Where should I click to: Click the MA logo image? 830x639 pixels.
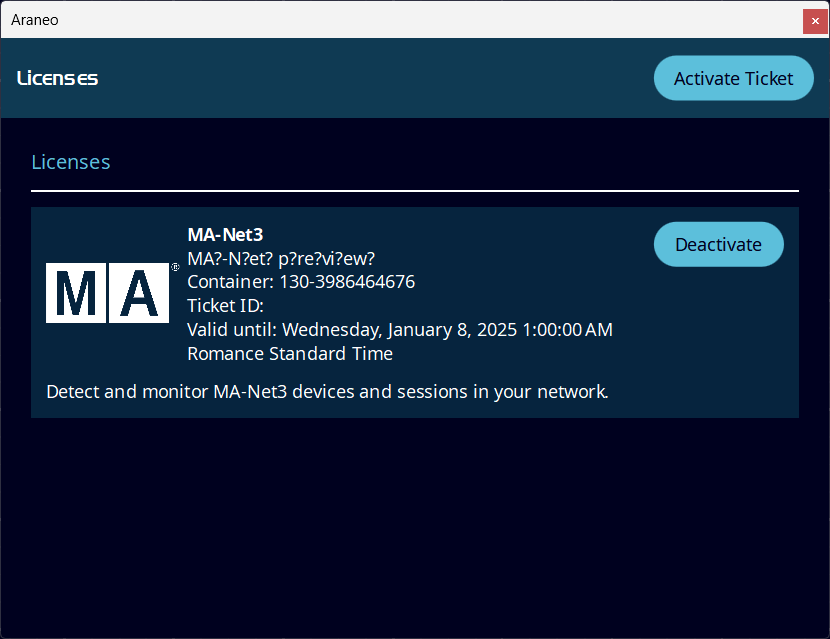click(x=107, y=293)
